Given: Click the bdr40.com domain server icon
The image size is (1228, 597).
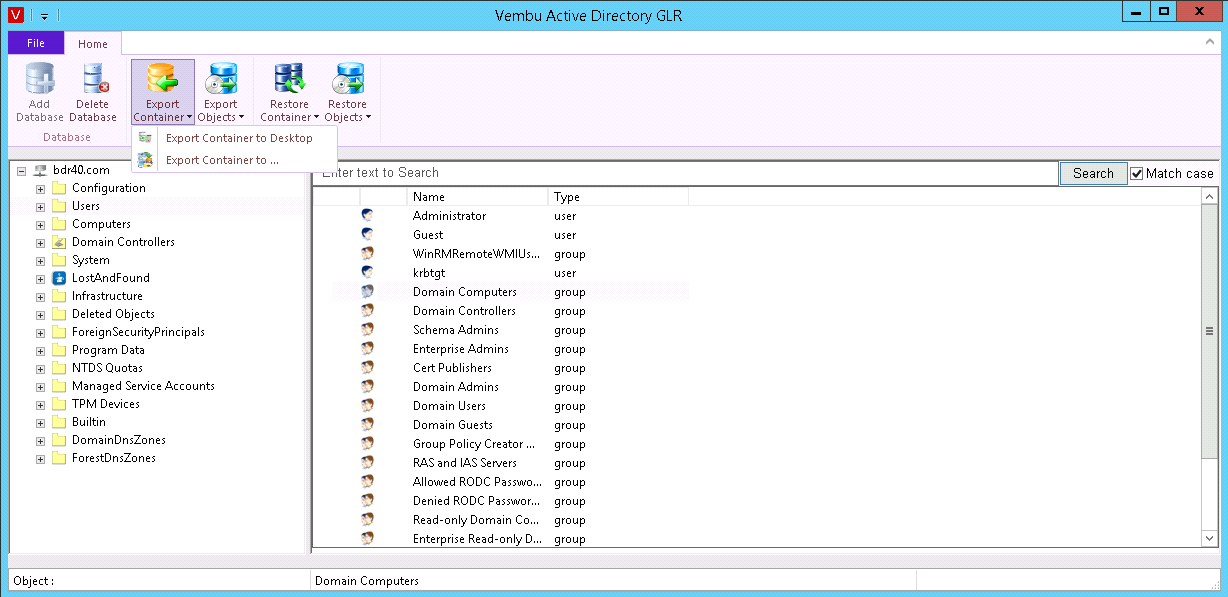Looking at the screenshot, I should pyautogui.click(x=40, y=170).
